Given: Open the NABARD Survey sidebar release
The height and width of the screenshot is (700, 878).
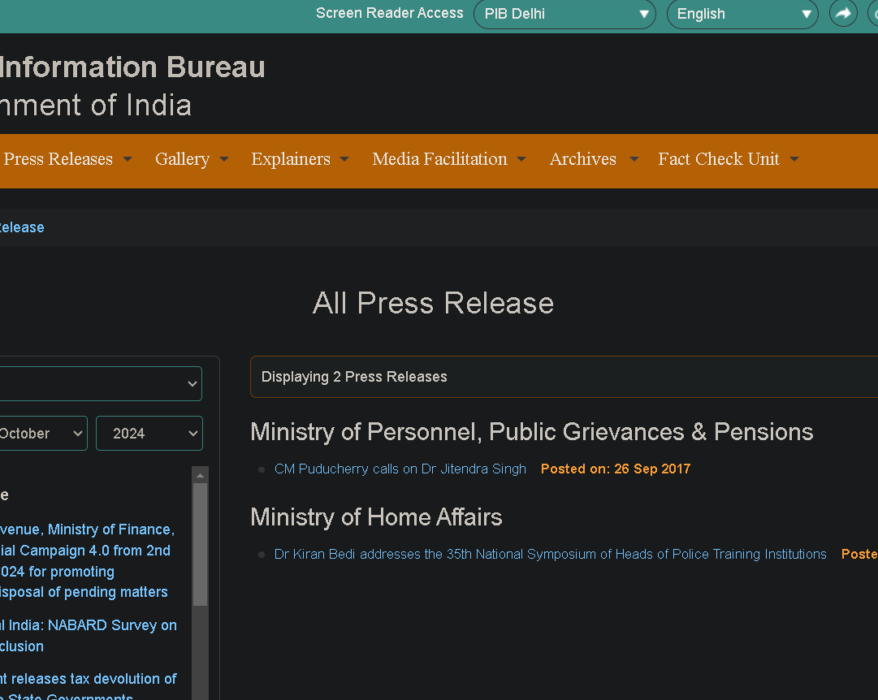Looking at the screenshot, I should pos(88,636).
